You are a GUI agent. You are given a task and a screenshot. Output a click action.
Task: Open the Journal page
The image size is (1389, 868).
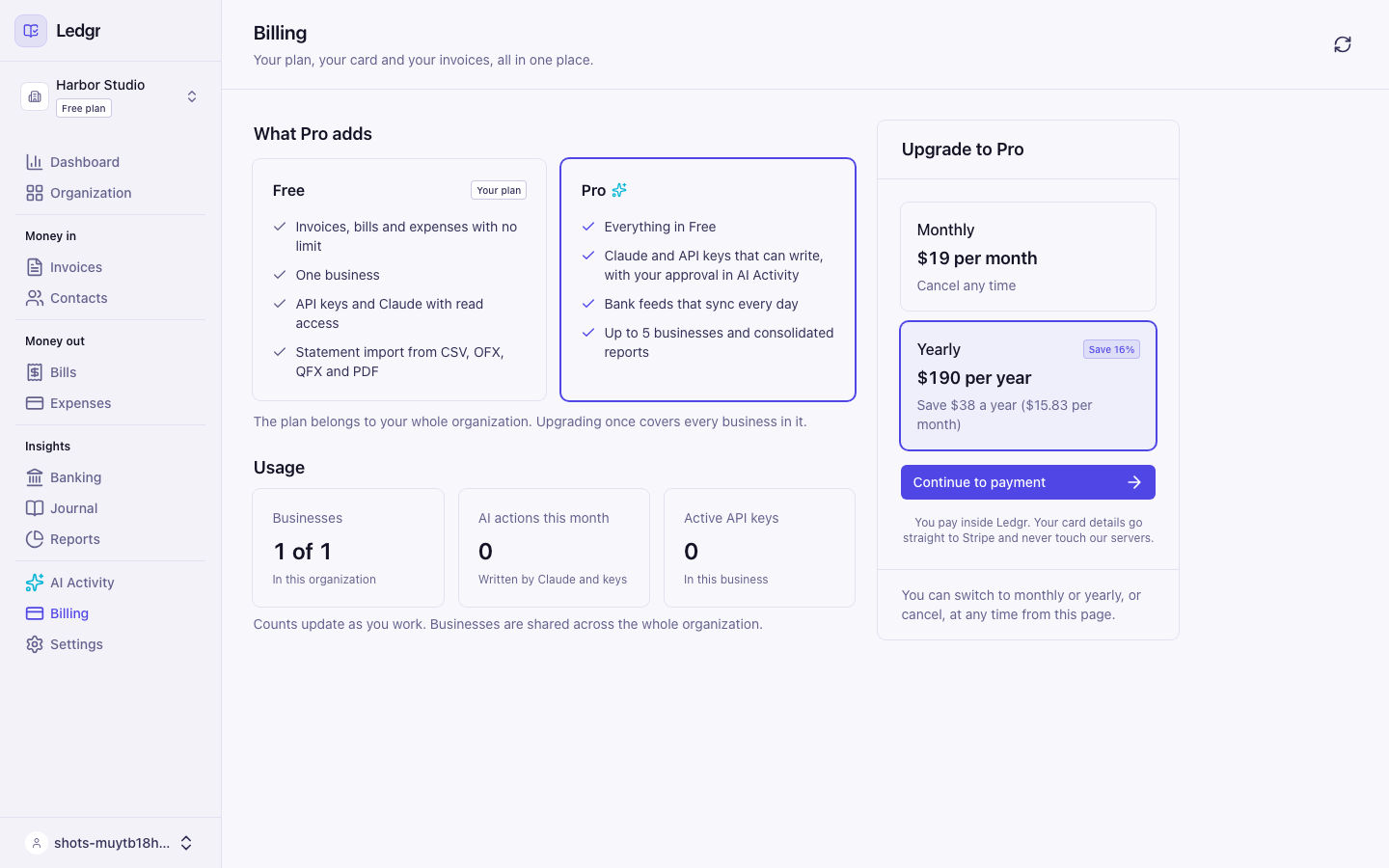(110, 508)
